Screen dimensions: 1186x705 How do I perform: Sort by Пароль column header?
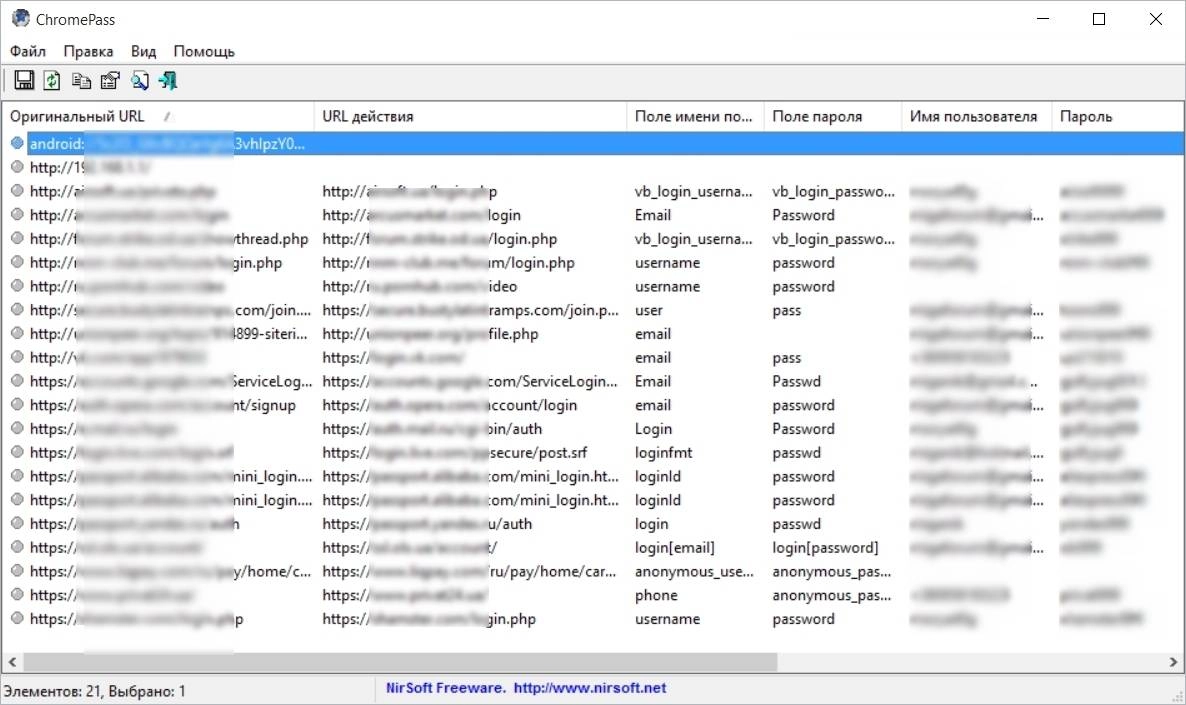pyautogui.click(x=1117, y=116)
